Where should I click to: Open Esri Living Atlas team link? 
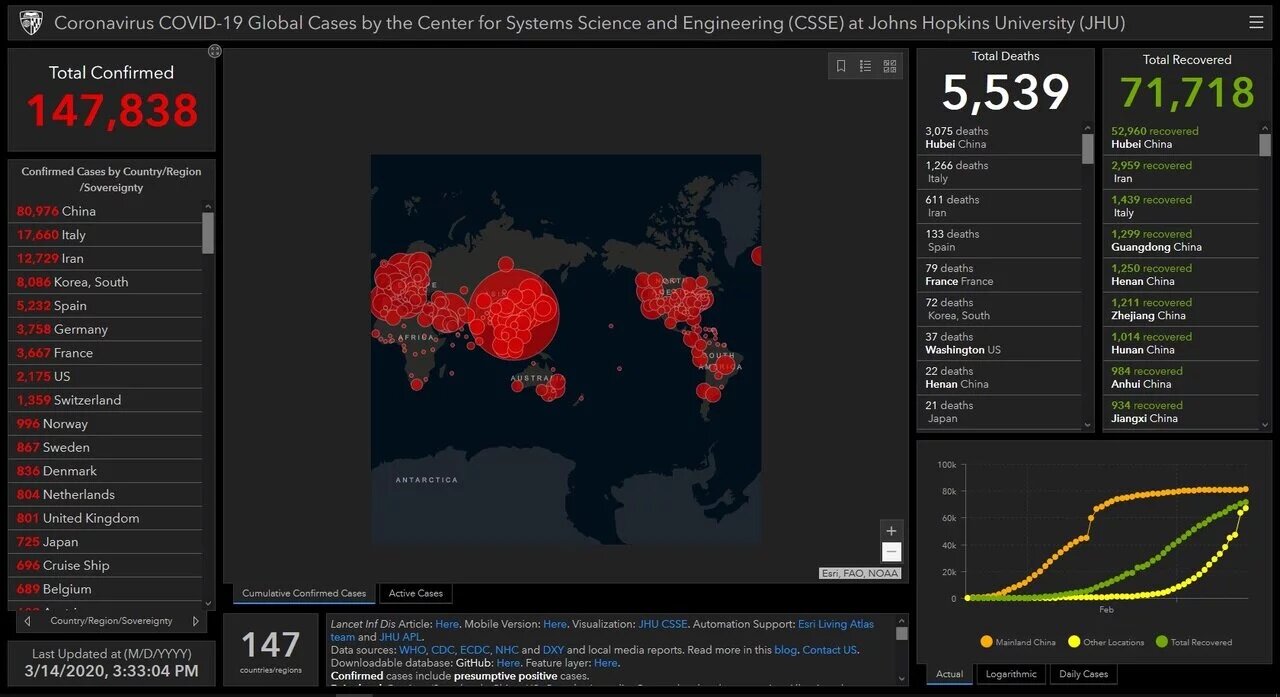click(836, 624)
